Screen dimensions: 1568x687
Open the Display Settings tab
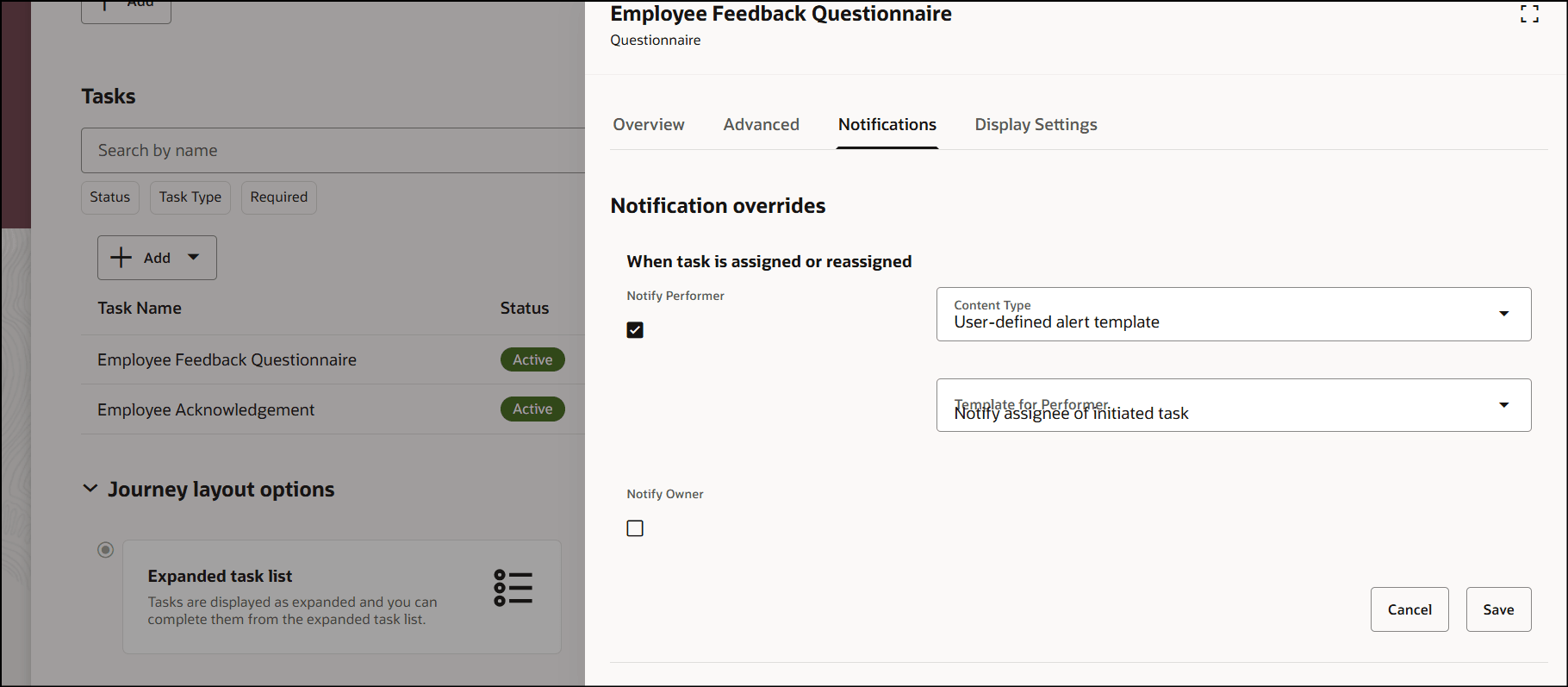pyautogui.click(x=1036, y=125)
